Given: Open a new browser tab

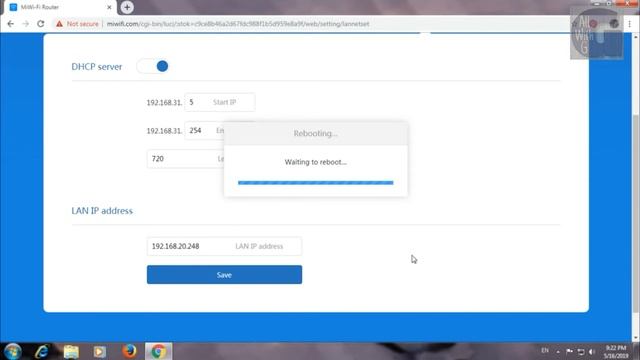Looking at the screenshot, I should tap(127, 7).
